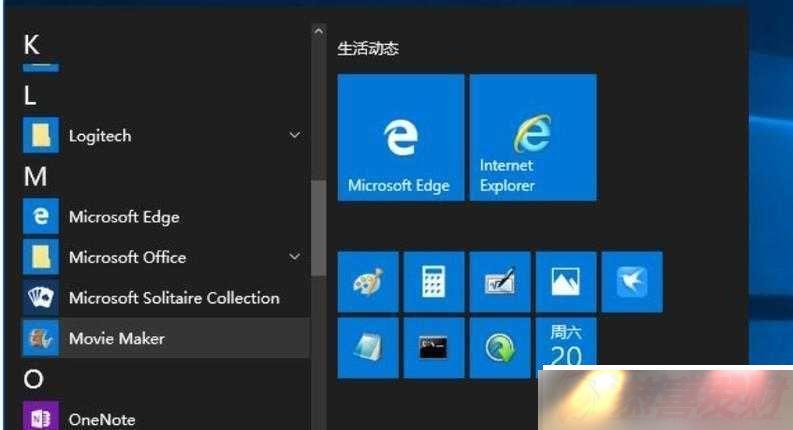Click the letter K section header

click(31, 45)
